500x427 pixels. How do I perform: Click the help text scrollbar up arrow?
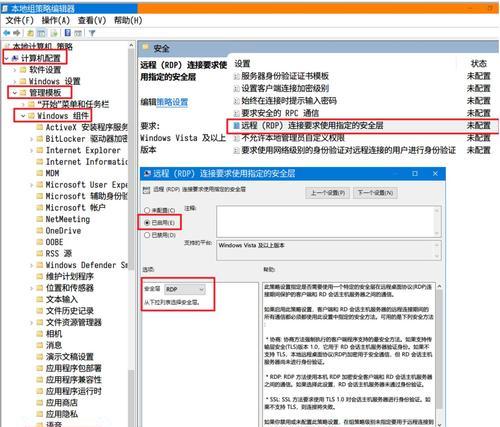439,286
